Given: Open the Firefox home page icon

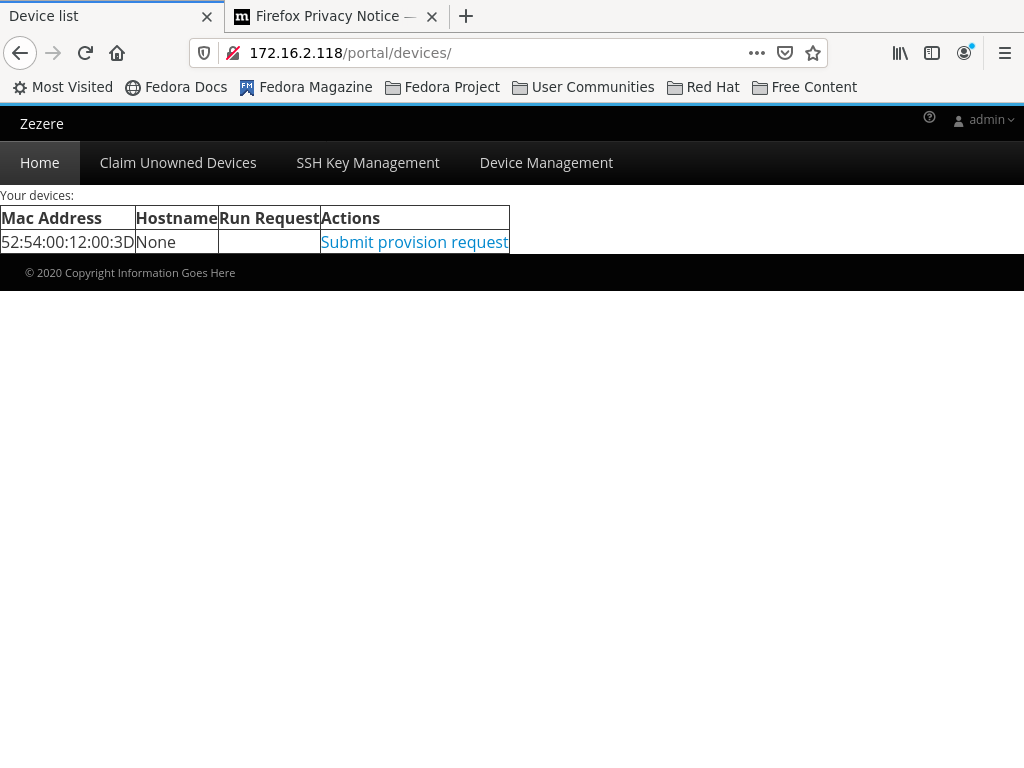Looking at the screenshot, I should 117,53.
